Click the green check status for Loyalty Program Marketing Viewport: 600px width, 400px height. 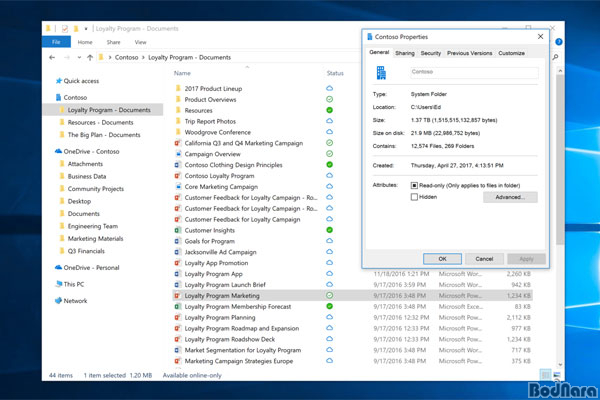pos(329,296)
